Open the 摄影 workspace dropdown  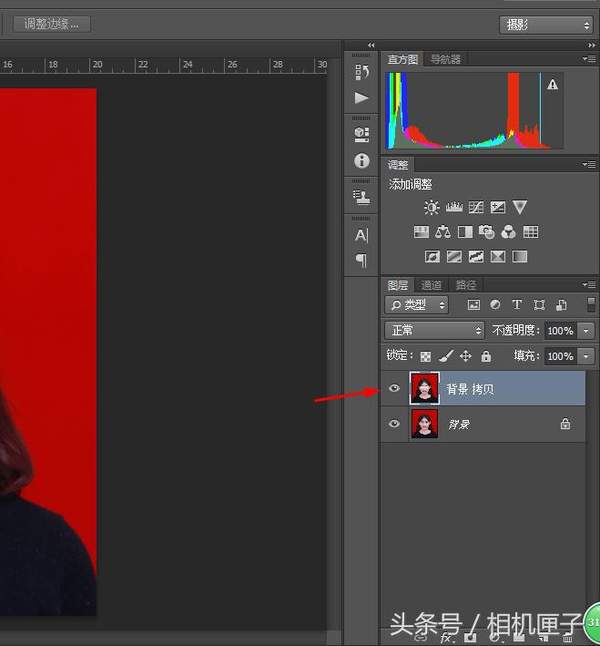point(546,25)
